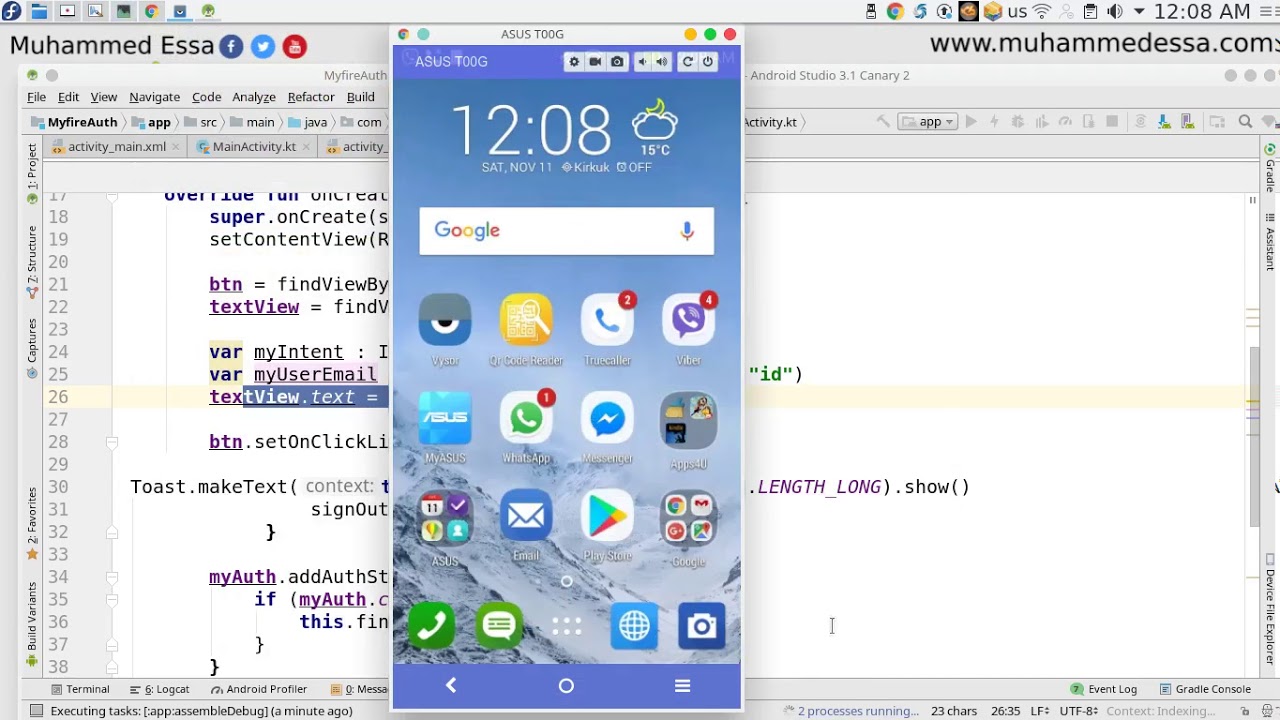The width and height of the screenshot is (1280, 720).
Task: Launch Qr Code Reader app
Action: pyautogui.click(x=526, y=320)
